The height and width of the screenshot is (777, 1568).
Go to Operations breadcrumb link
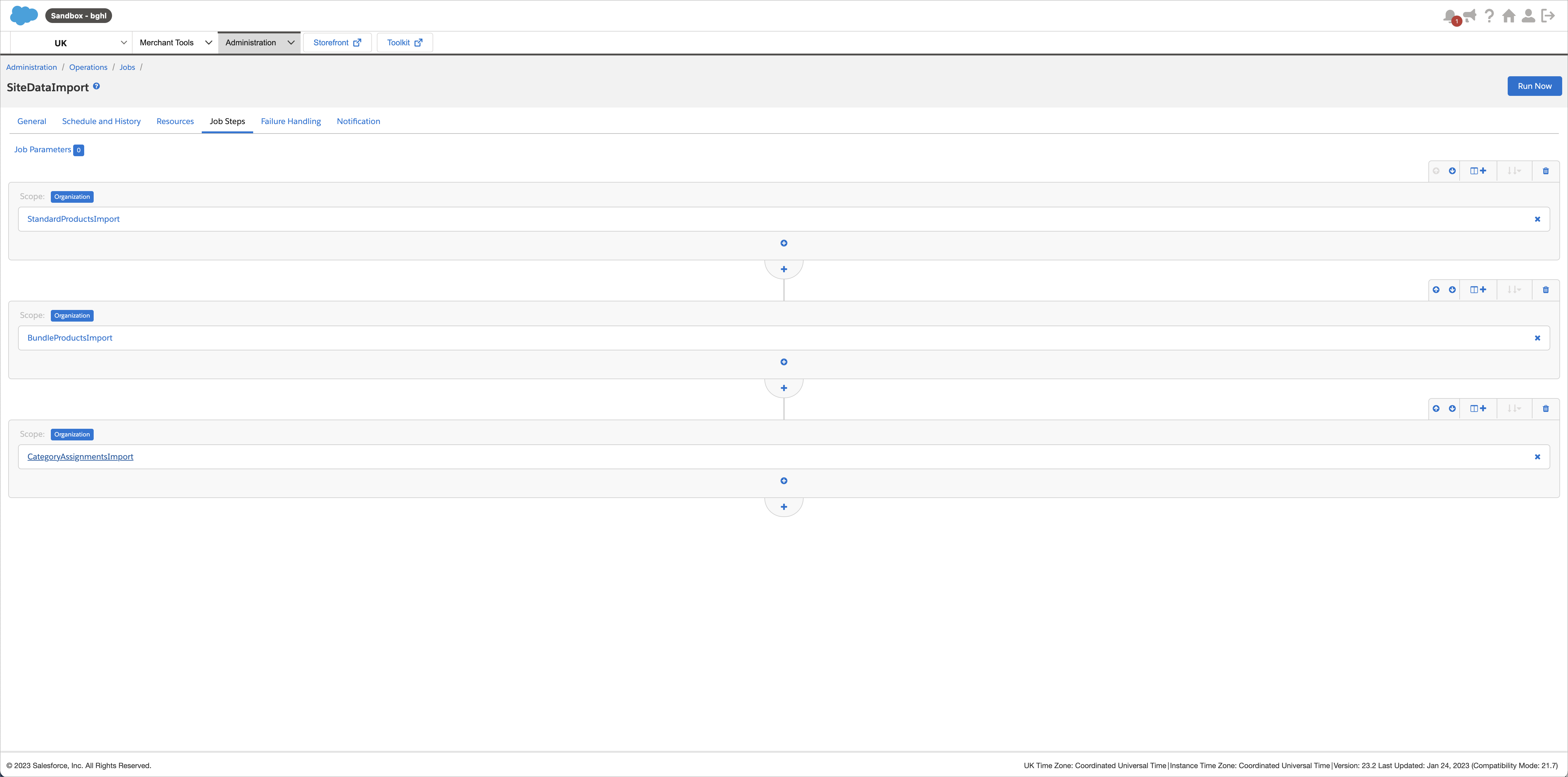88,68
